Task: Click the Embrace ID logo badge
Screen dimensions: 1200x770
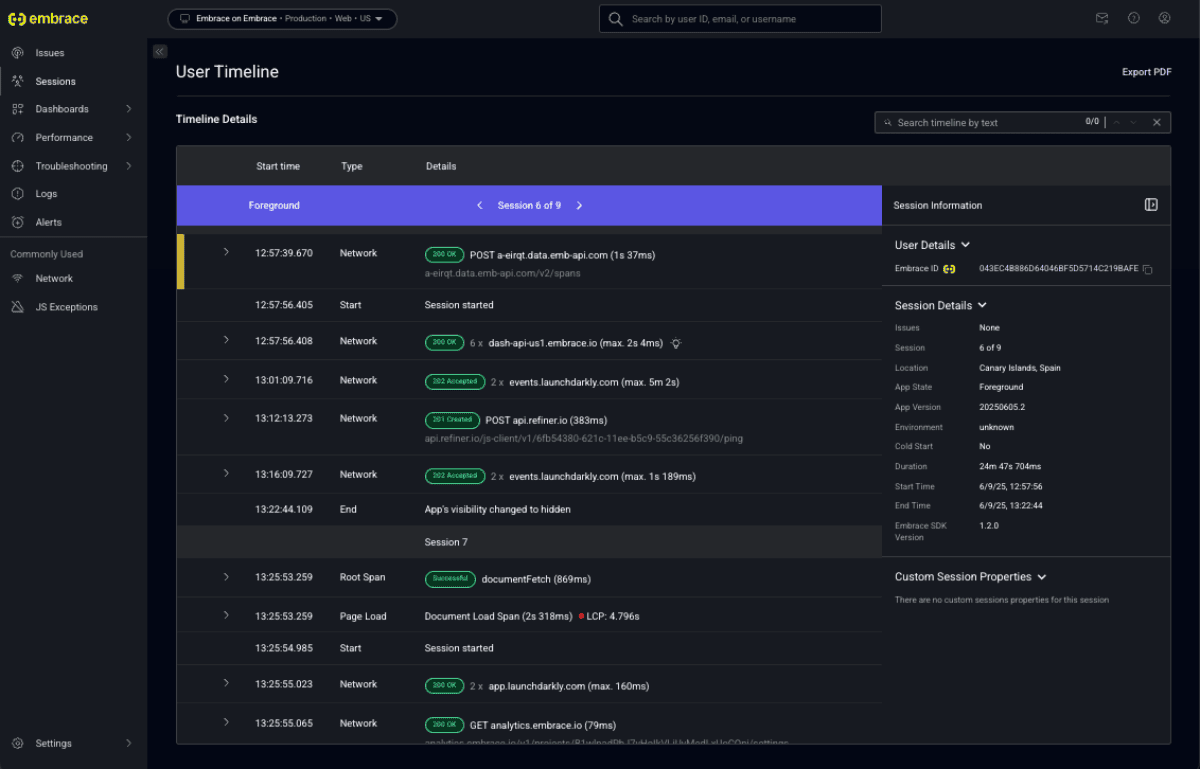Action: 950,269
